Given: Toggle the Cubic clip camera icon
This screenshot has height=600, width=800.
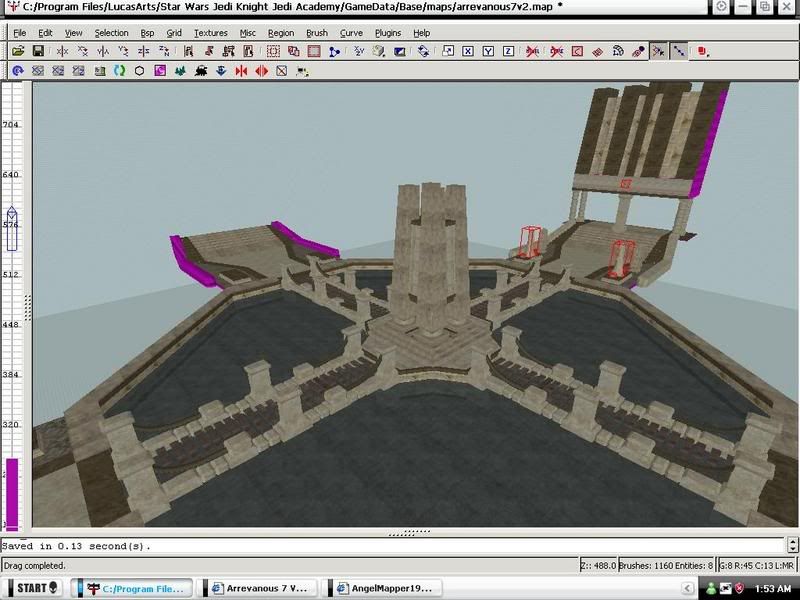Looking at the screenshot, I should 399,51.
